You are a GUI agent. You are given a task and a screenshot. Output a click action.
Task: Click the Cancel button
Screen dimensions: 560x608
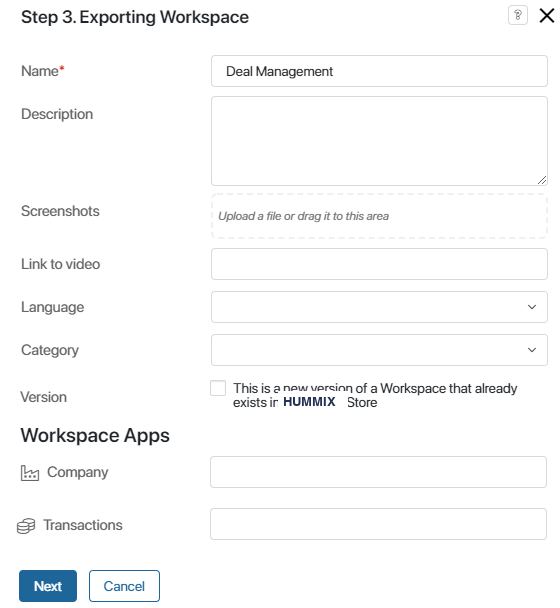tap(124, 586)
